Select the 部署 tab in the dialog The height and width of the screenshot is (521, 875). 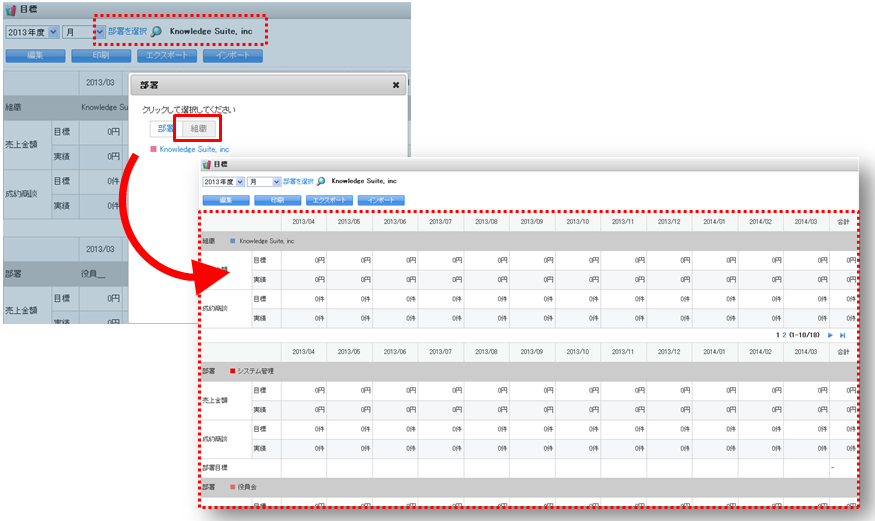(x=164, y=129)
